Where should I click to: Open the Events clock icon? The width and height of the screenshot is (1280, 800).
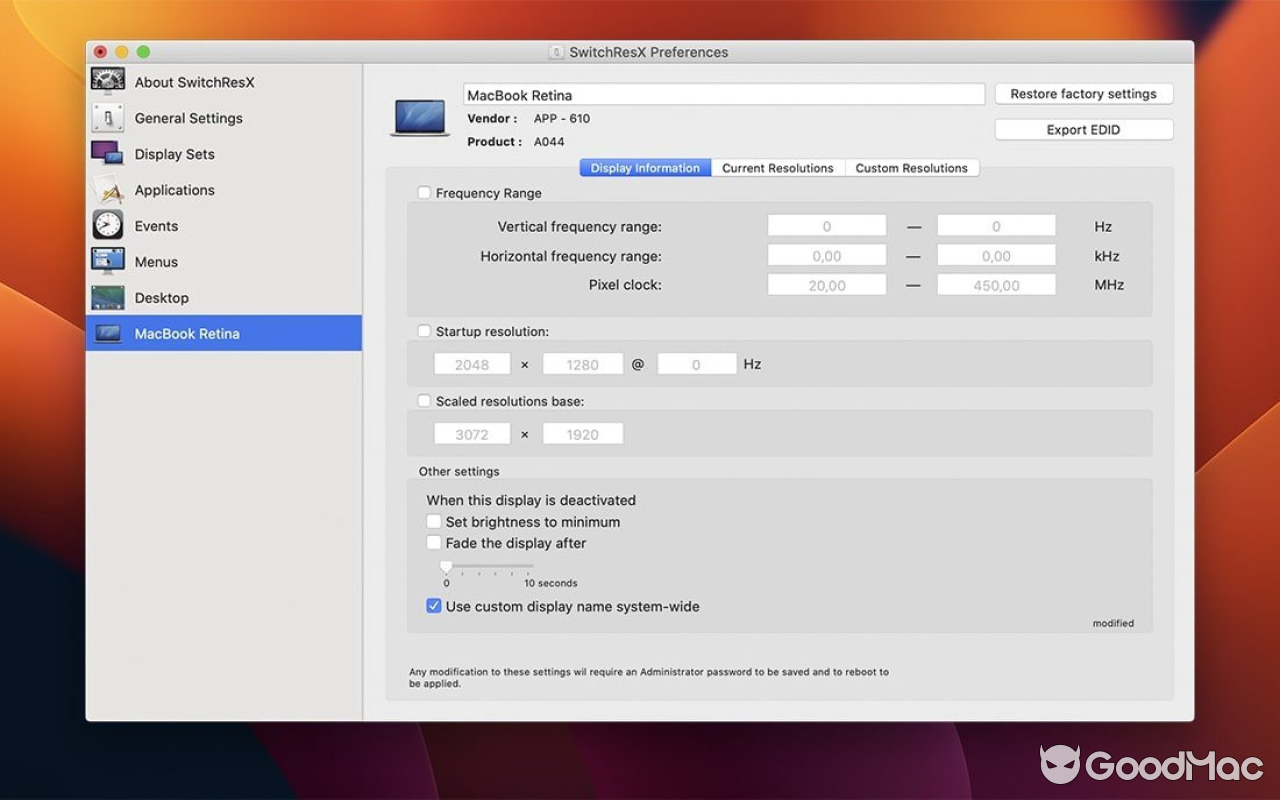pos(108,226)
